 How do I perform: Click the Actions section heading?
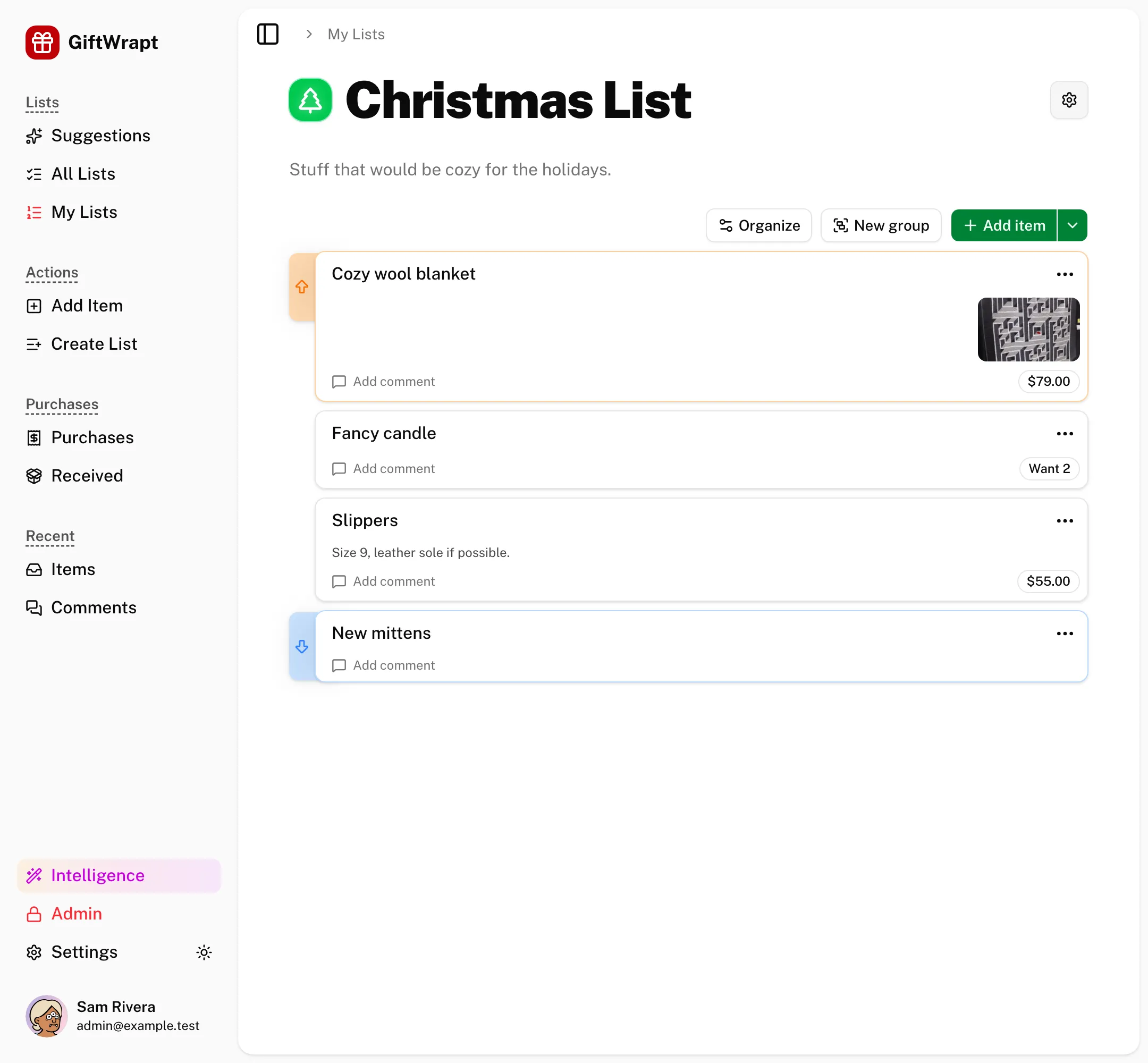click(52, 273)
